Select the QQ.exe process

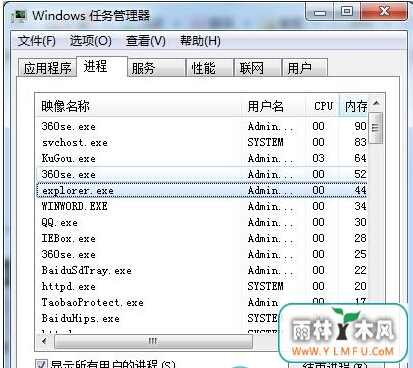[202, 222]
